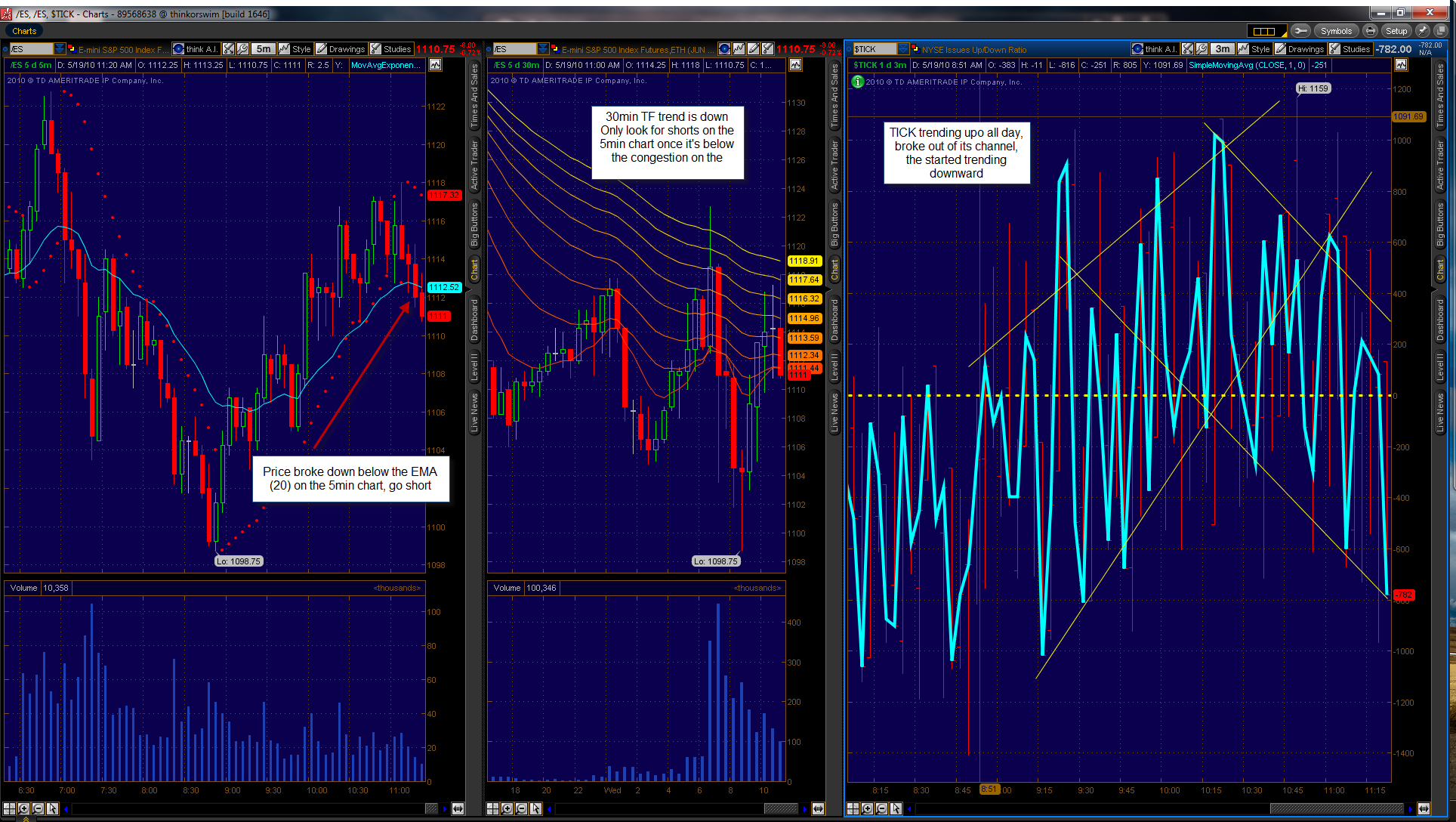Open the chart grid layout selector

point(1266,31)
